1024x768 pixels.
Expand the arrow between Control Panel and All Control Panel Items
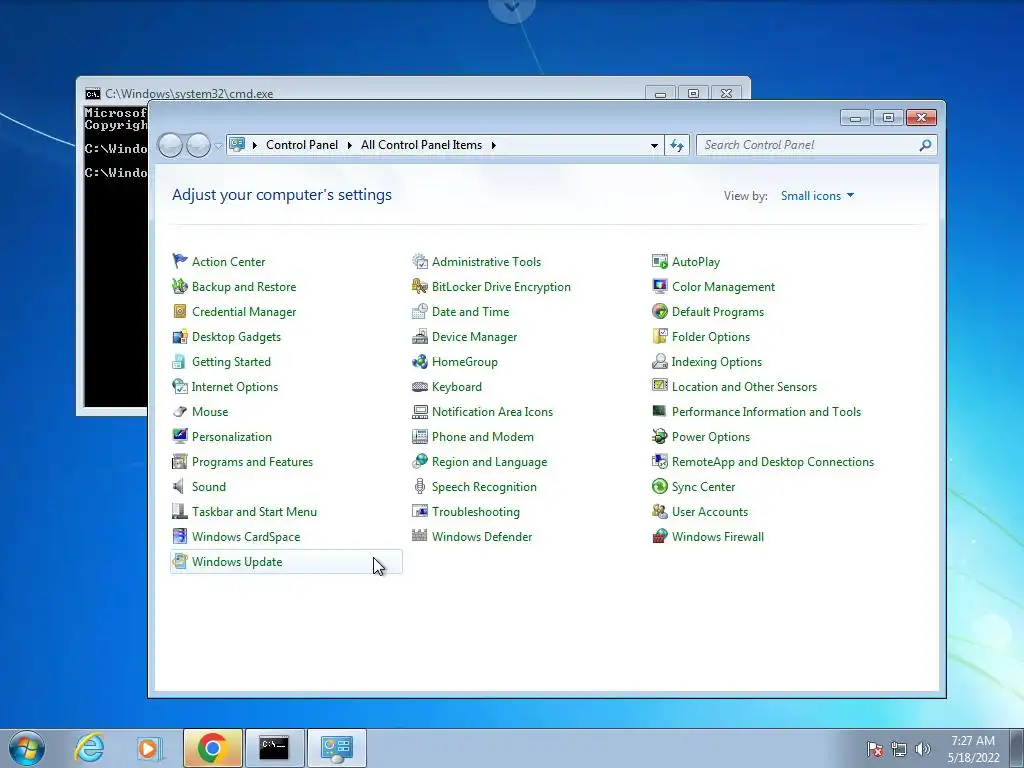(x=349, y=145)
